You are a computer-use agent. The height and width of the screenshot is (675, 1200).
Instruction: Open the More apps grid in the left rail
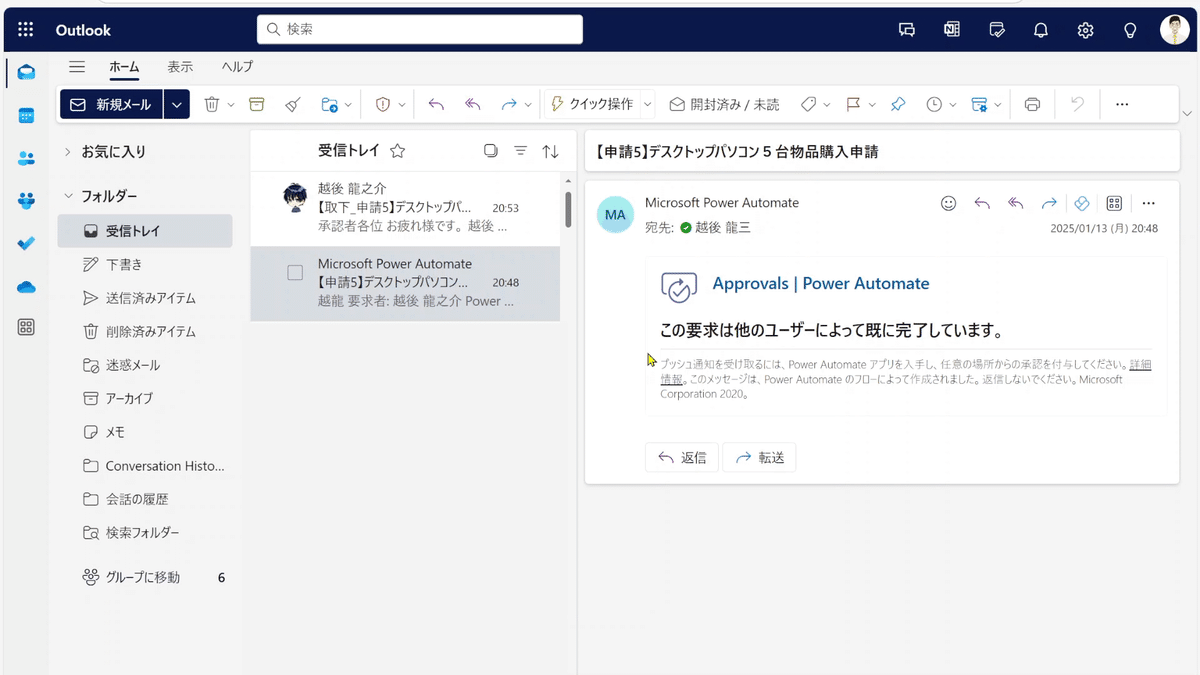point(26,327)
